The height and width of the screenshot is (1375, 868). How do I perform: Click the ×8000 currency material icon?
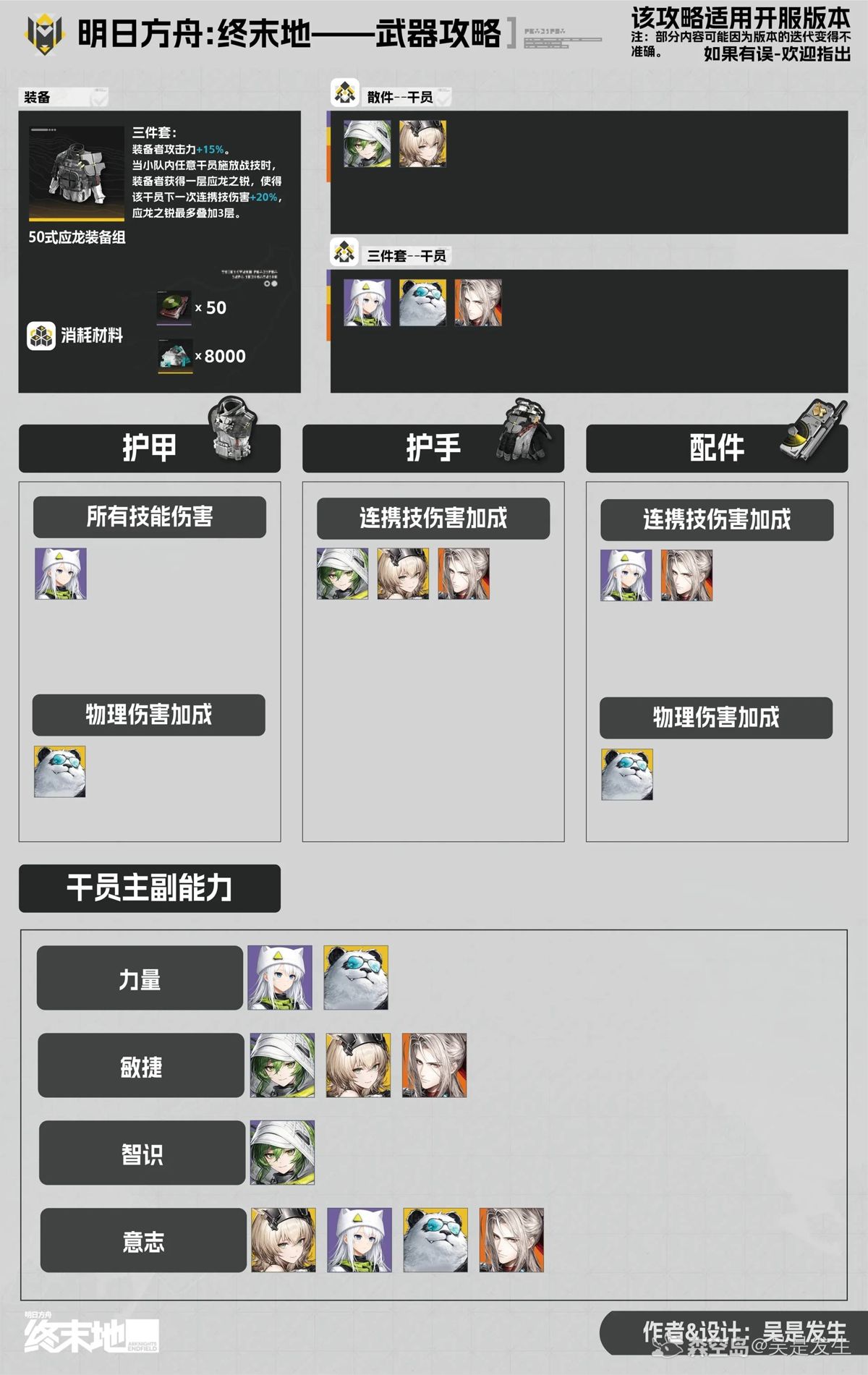click(175, 357)
